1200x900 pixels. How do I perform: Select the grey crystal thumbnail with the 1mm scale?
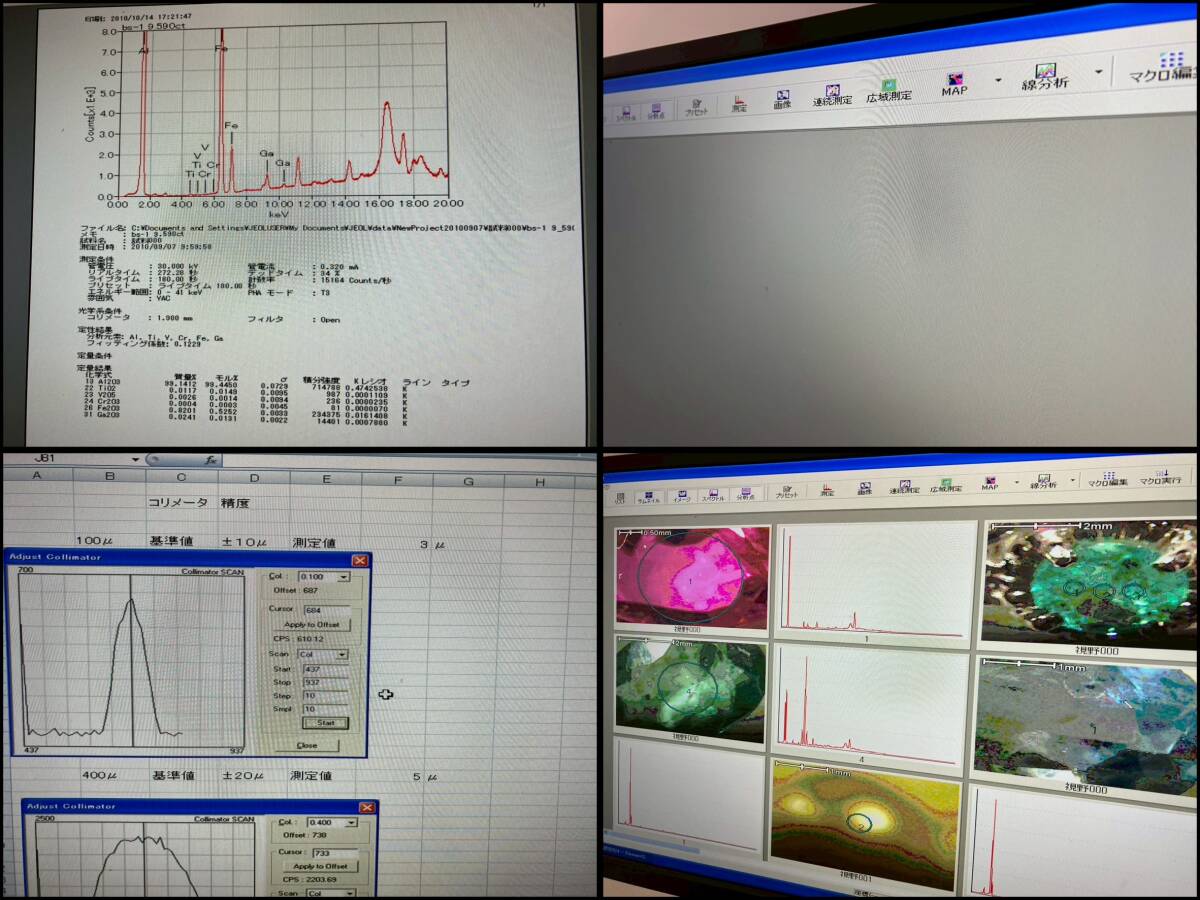(x=1086, y=724)
